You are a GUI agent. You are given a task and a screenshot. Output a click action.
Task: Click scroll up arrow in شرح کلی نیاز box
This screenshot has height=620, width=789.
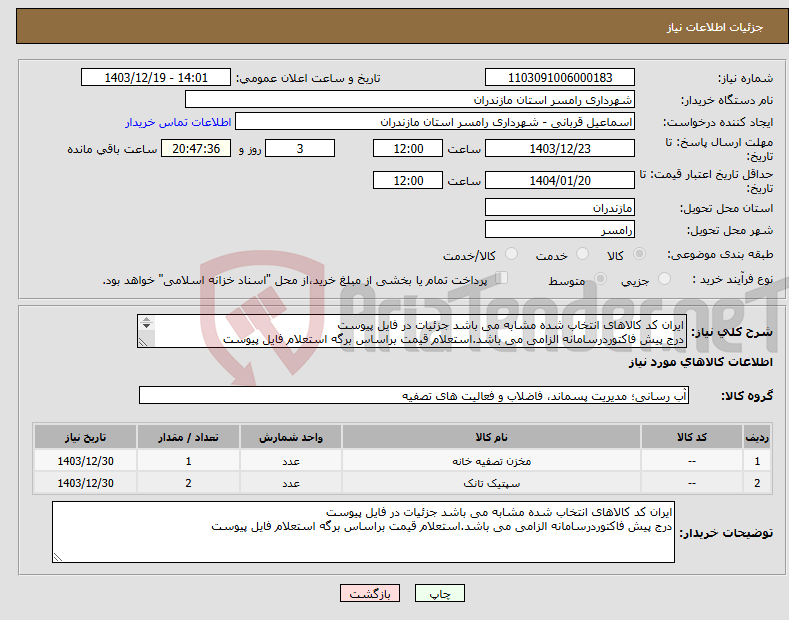point(146,319)
